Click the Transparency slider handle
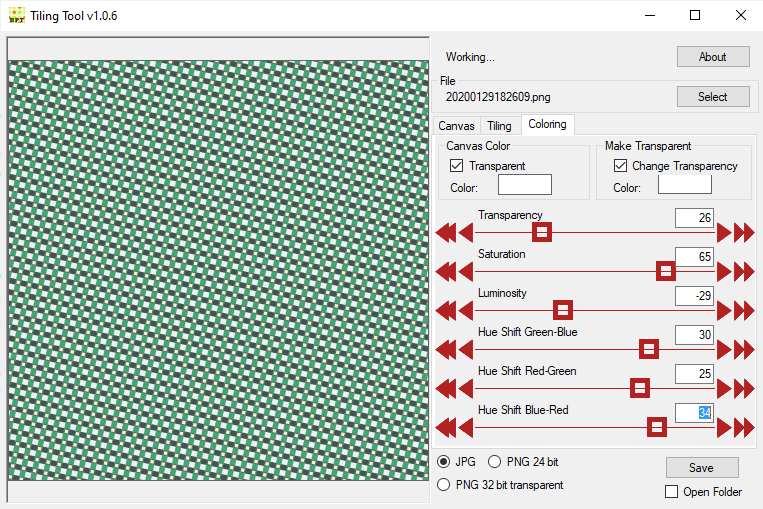Image resolution: width=763 pixels, height=509 pixels. (x=542, y=232)
